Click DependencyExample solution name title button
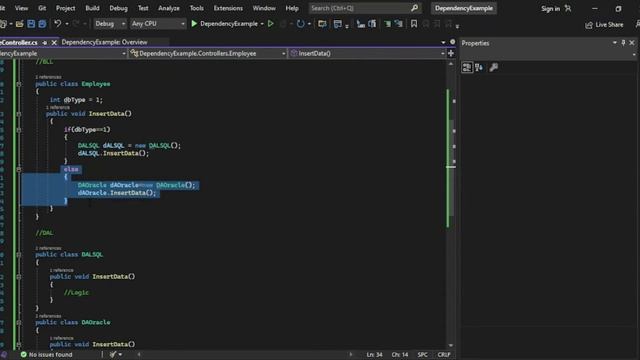640x360 pixels. [x=464, y=8]
